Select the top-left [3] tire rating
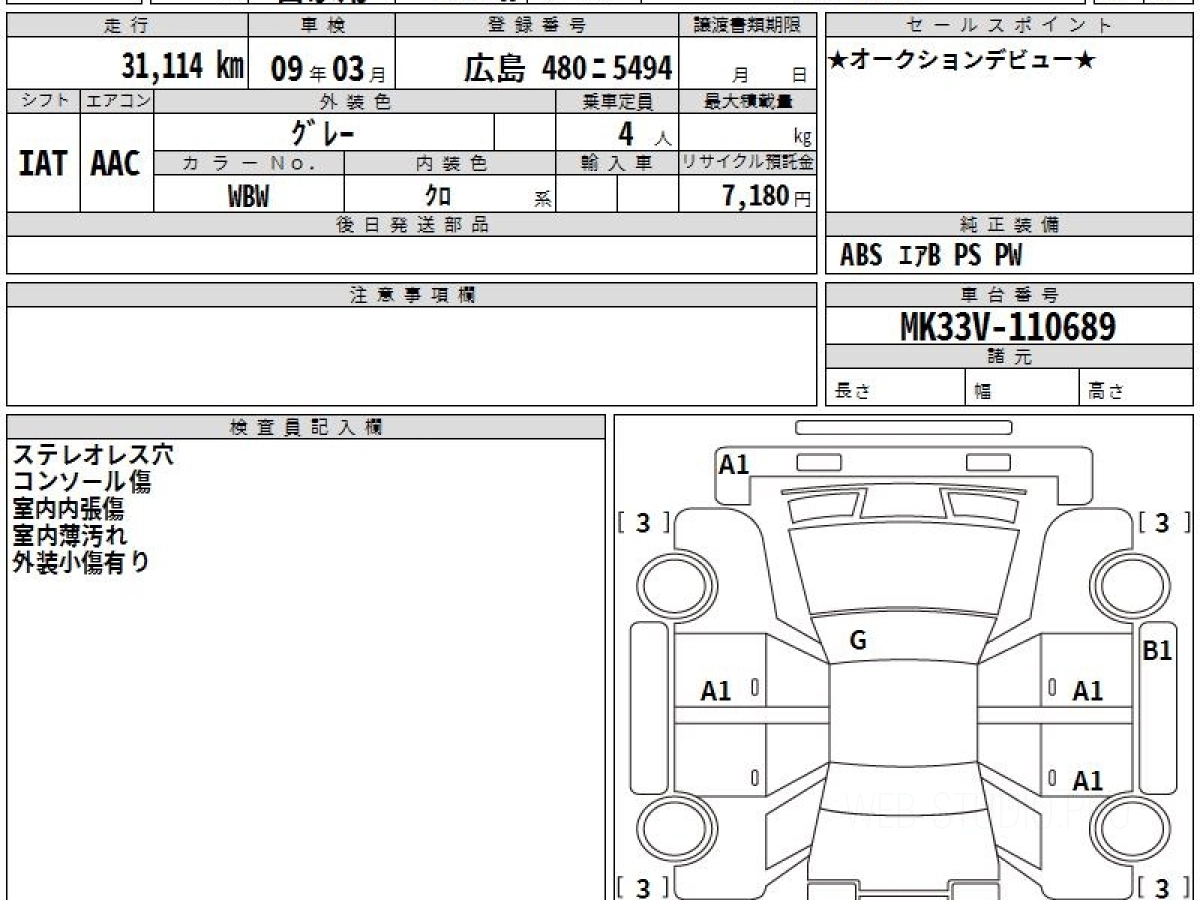 [643, 522]
